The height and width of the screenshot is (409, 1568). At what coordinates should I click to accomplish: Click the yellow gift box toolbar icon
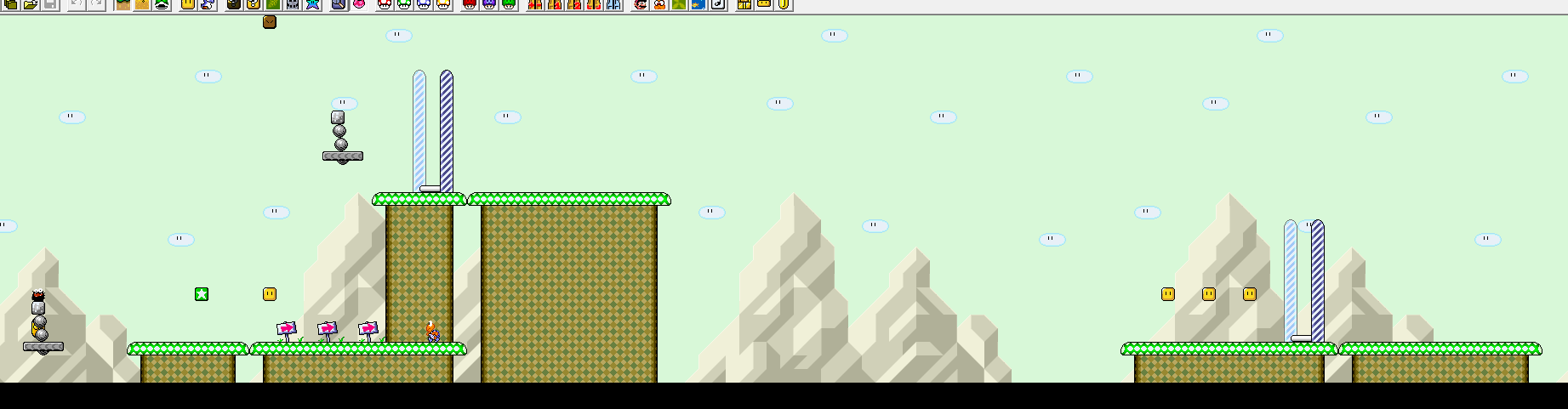click(x=744, y=4)
